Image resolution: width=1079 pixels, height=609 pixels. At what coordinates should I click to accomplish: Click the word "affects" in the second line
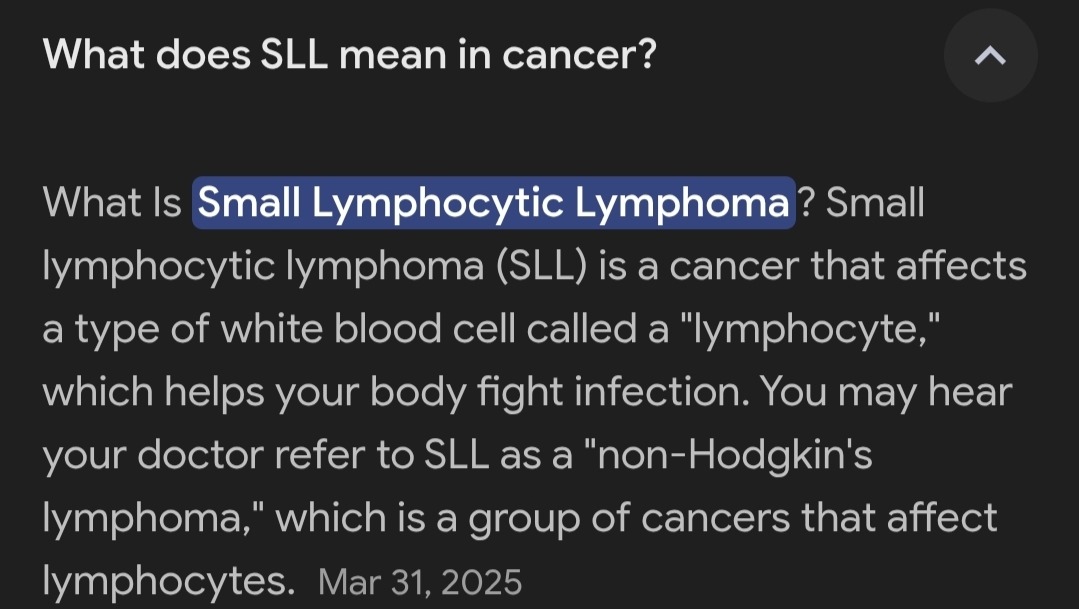coord(961,265)
